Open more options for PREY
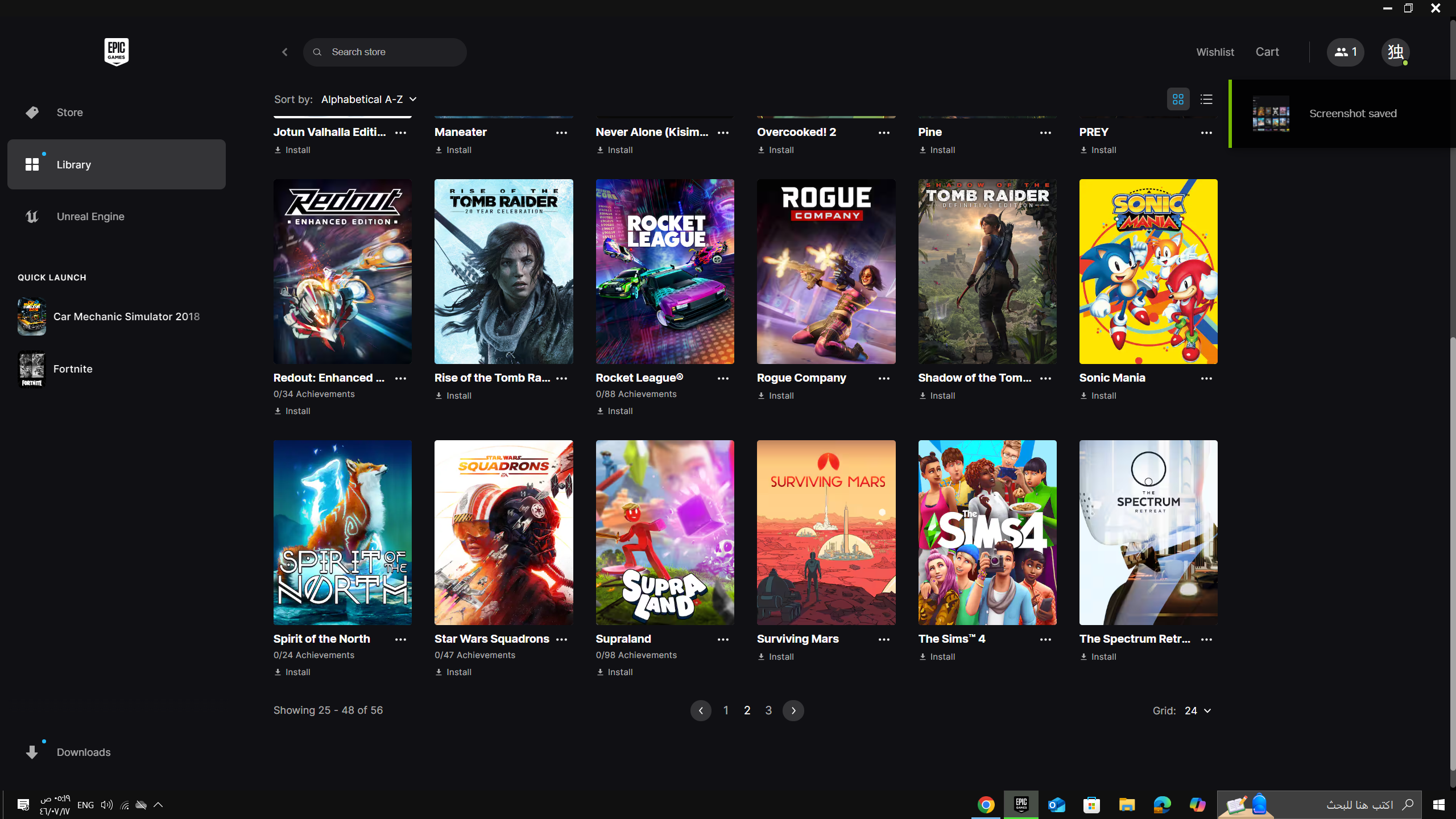The height and width of the screenshot is (819, 1456). pos(1206,133)
